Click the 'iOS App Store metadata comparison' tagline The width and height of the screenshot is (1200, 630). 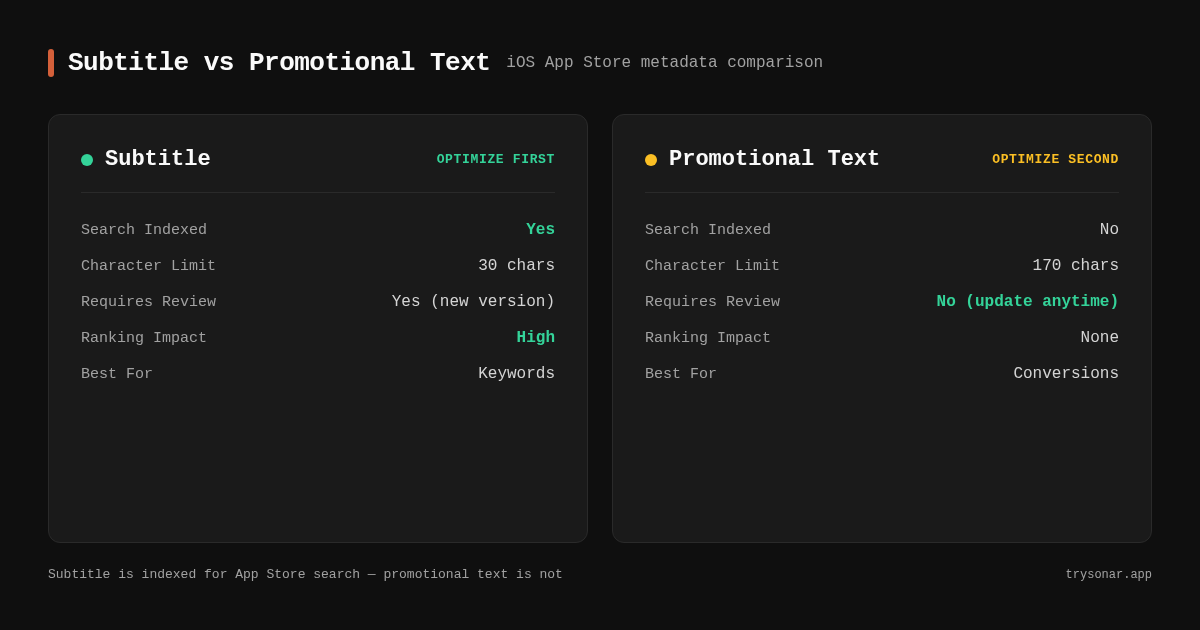[x=664, y=63]
